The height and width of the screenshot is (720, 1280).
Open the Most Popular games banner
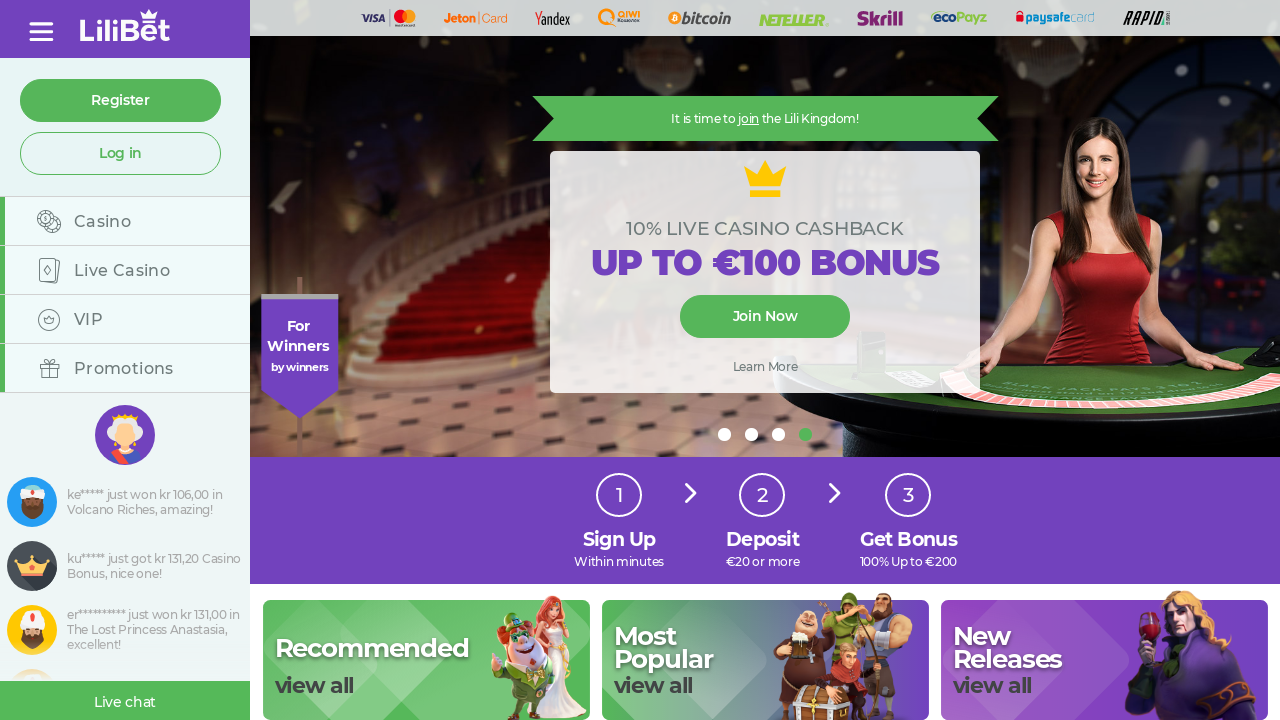click(765, 660)
